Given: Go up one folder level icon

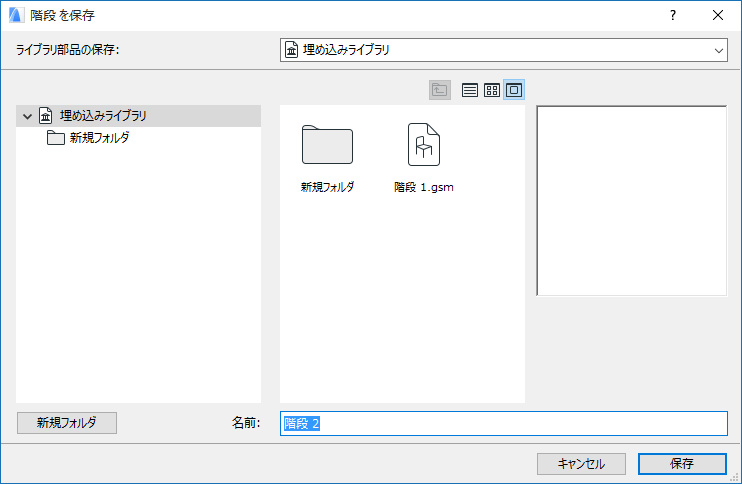Looking at the screenshot, I should 440,90.
